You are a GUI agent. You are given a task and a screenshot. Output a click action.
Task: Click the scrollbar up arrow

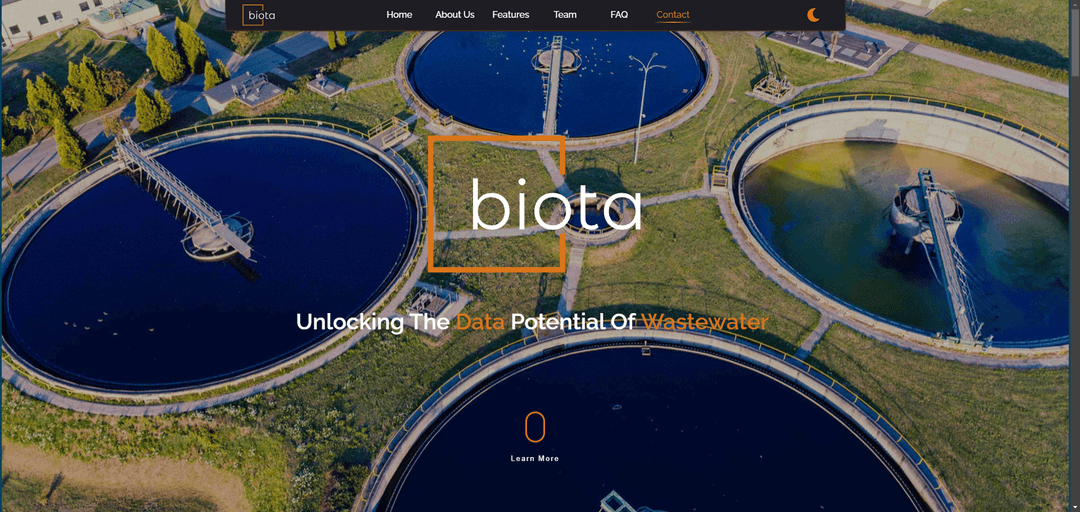[x=1074, y=5]
